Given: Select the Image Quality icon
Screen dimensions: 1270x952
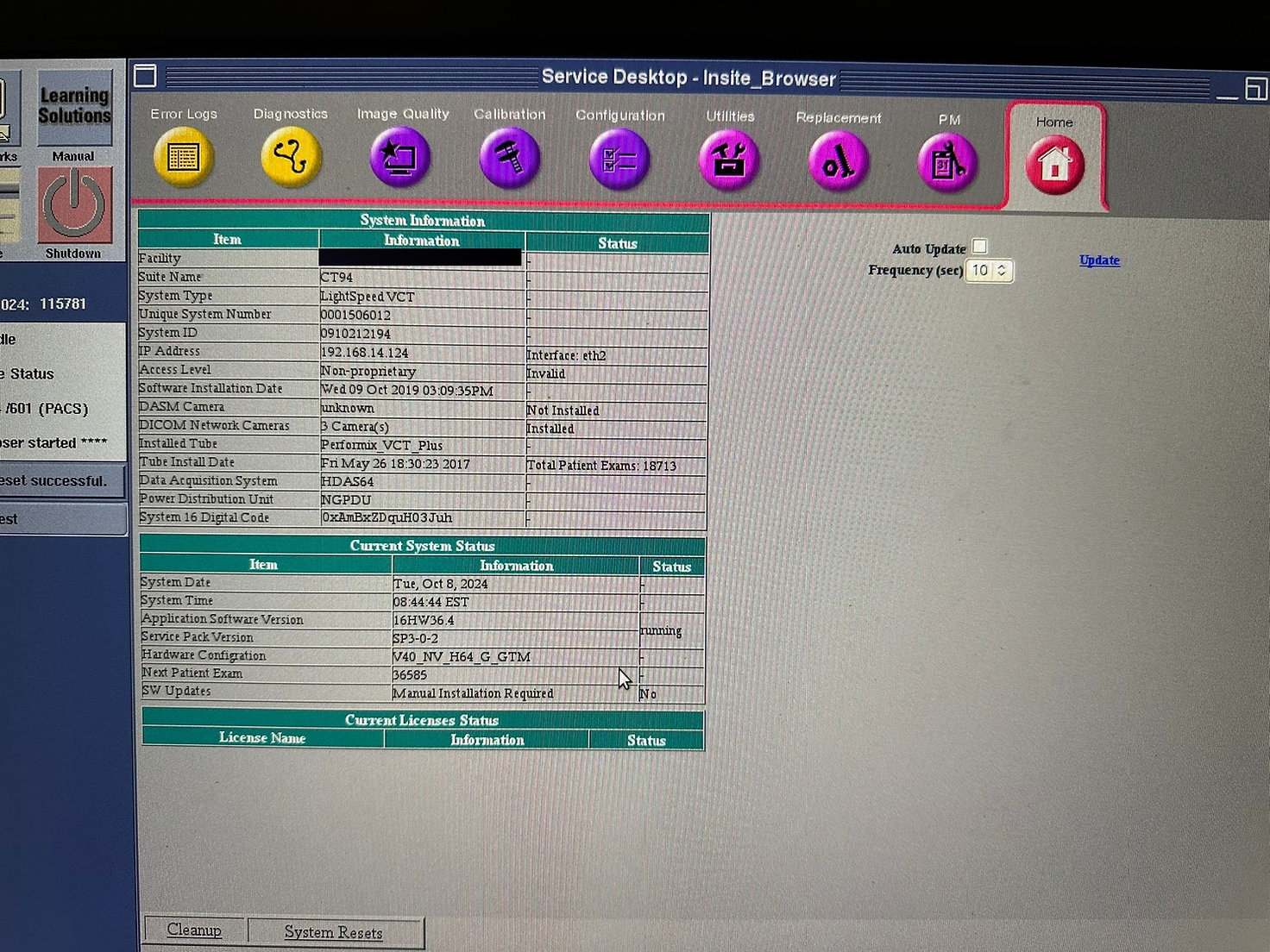Looking at the screenshot, I should point(400,158).
